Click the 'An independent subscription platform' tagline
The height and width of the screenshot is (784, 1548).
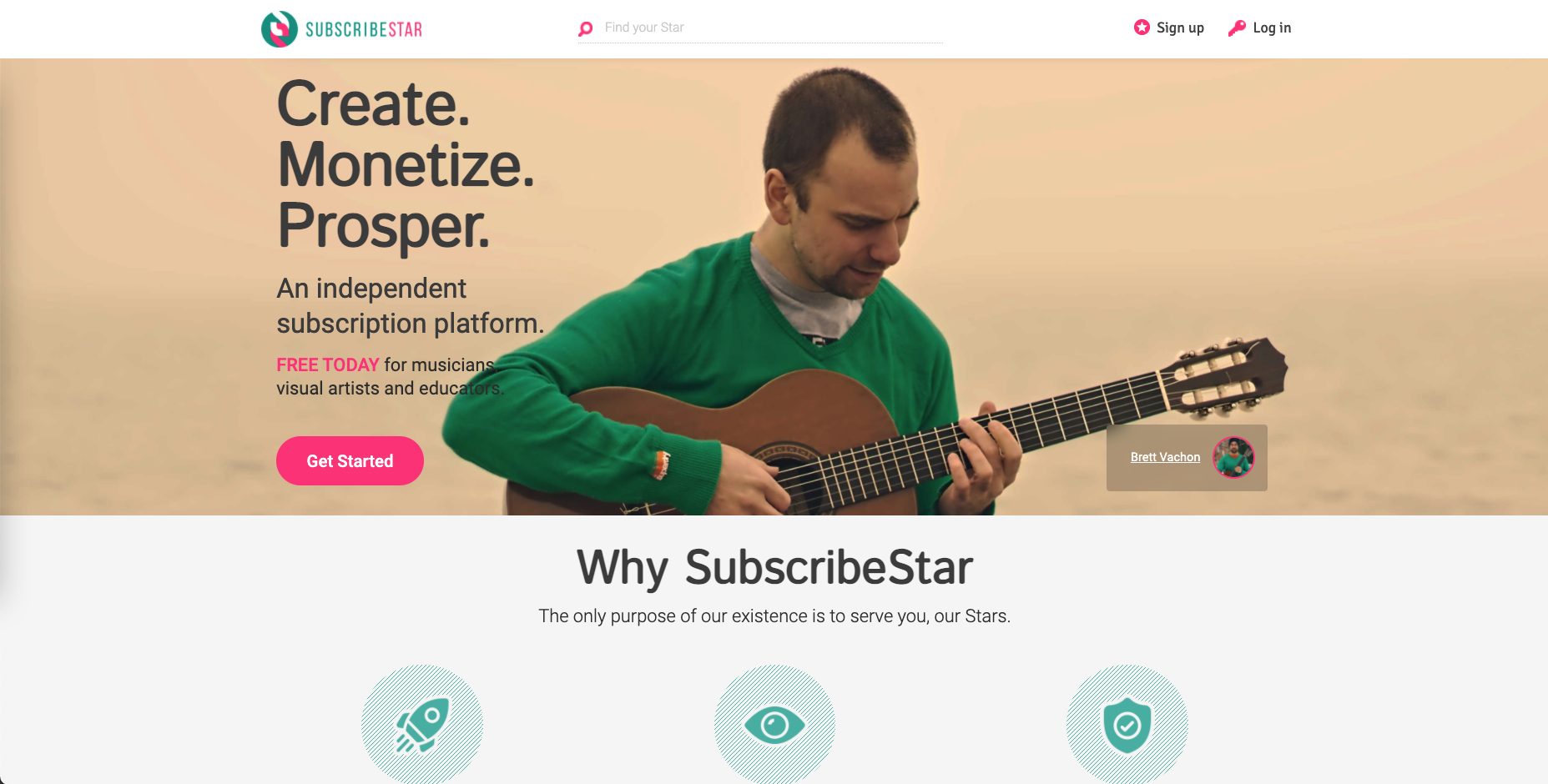coord(410,305)
